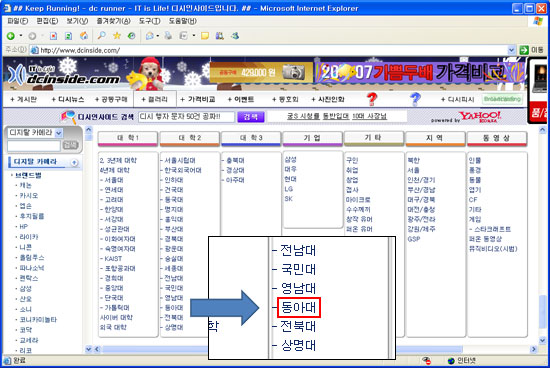Viewport: 550px width, 368px height.
Task: Open the HP brand link in sidebar
Action: [24, 227]
